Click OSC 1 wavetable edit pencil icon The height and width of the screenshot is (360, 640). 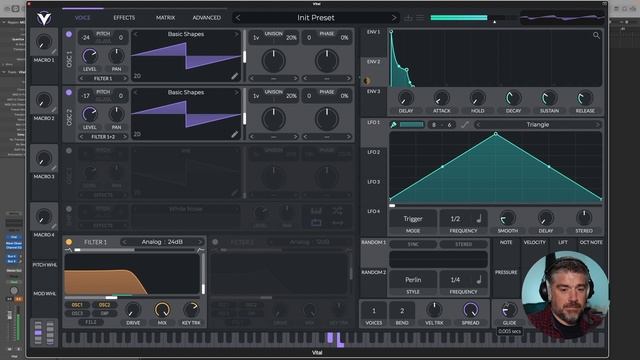pyautogui.click(x=234, y=76)
